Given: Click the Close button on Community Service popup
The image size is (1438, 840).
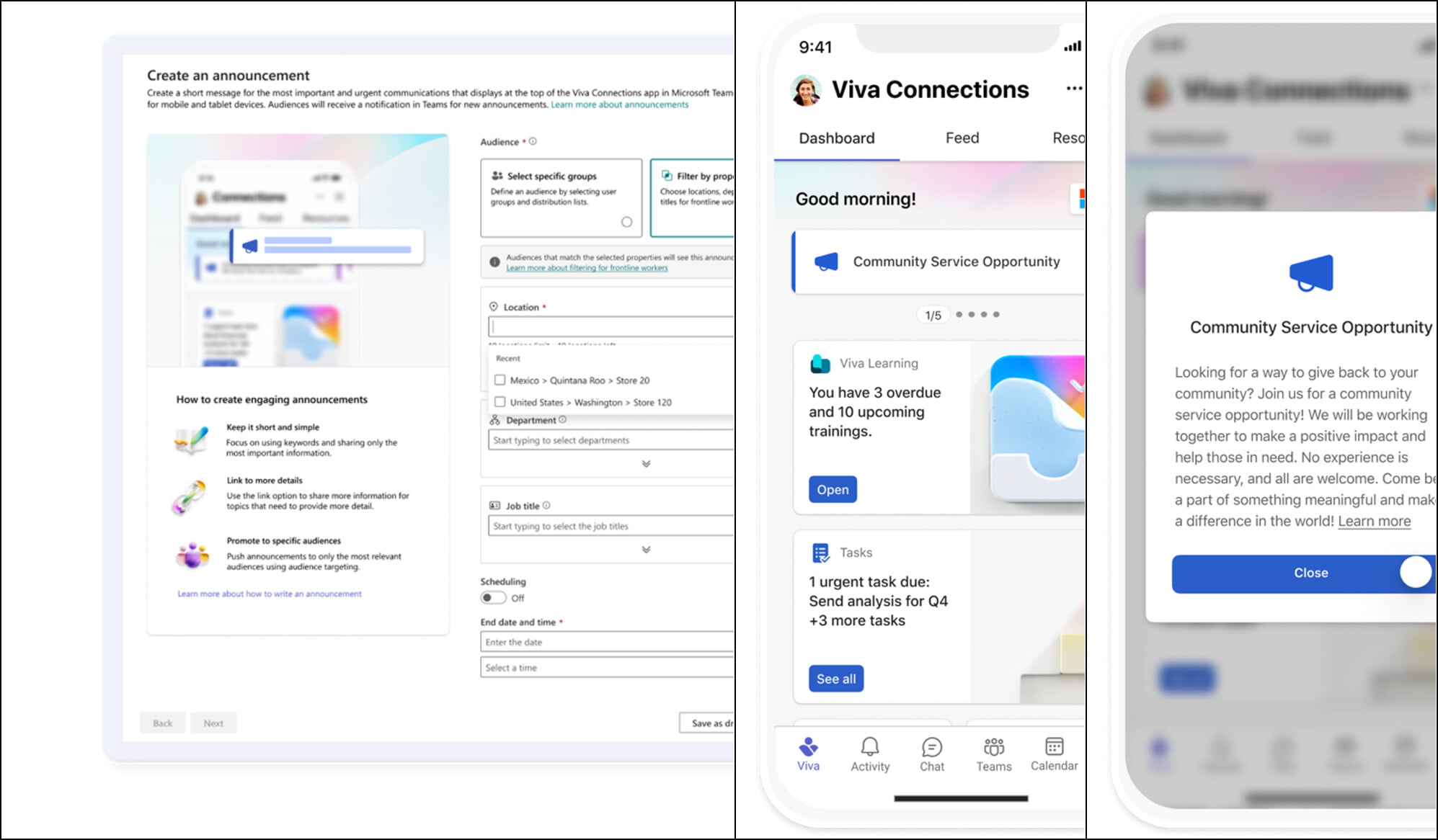Looking at the screenshot, I should tap(1311, 571).
